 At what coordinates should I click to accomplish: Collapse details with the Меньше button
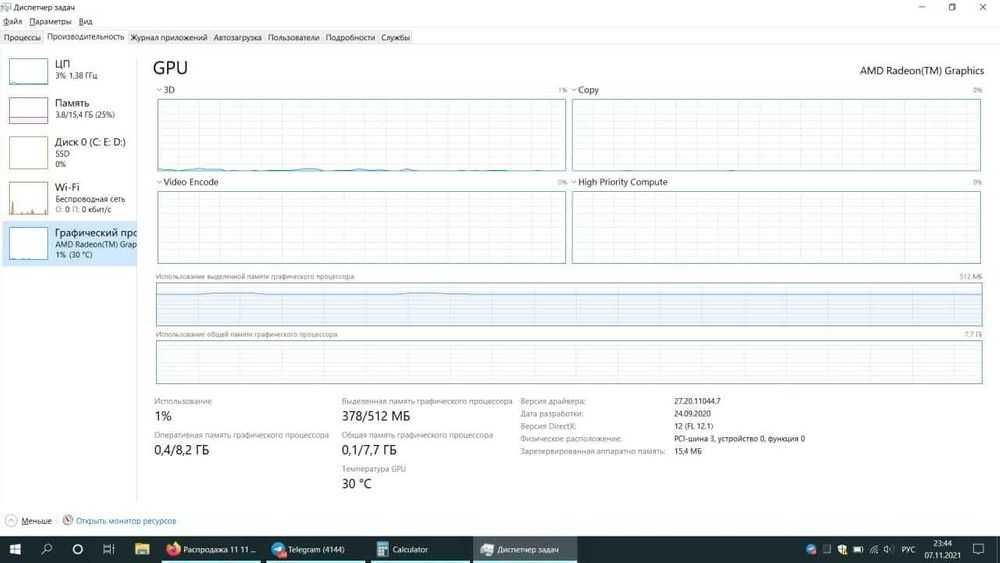click(29, 521)
